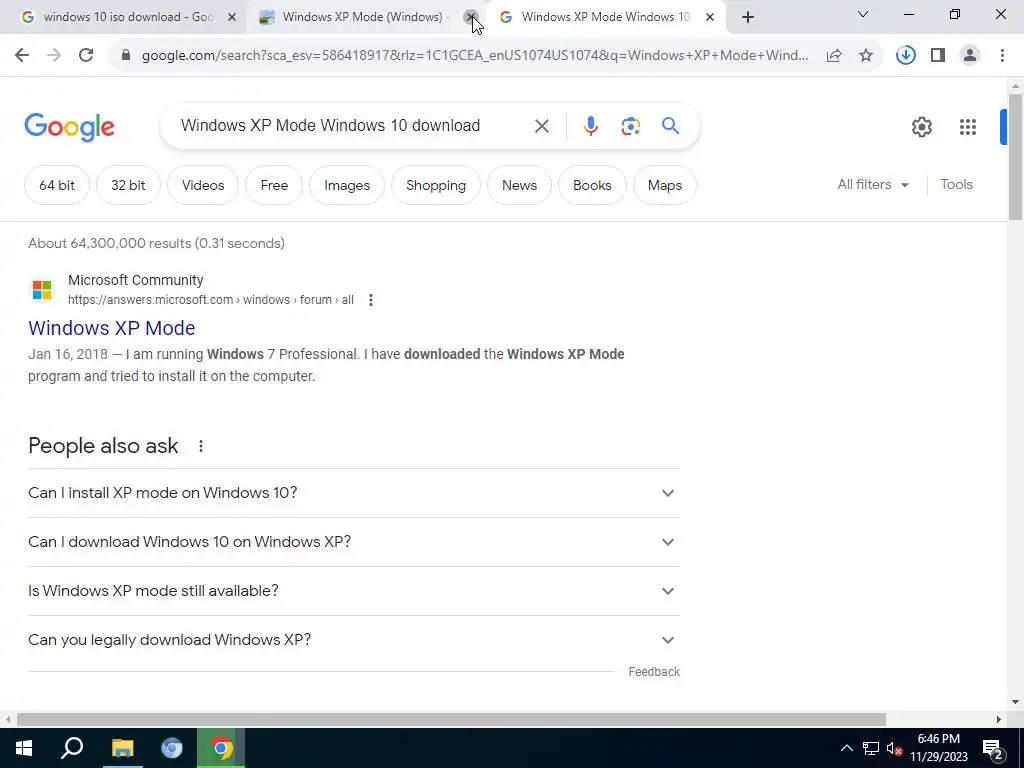Click the vertical scrollbar down arrow
Viewport: 1024px width, 768px height.
point(1015,703)
